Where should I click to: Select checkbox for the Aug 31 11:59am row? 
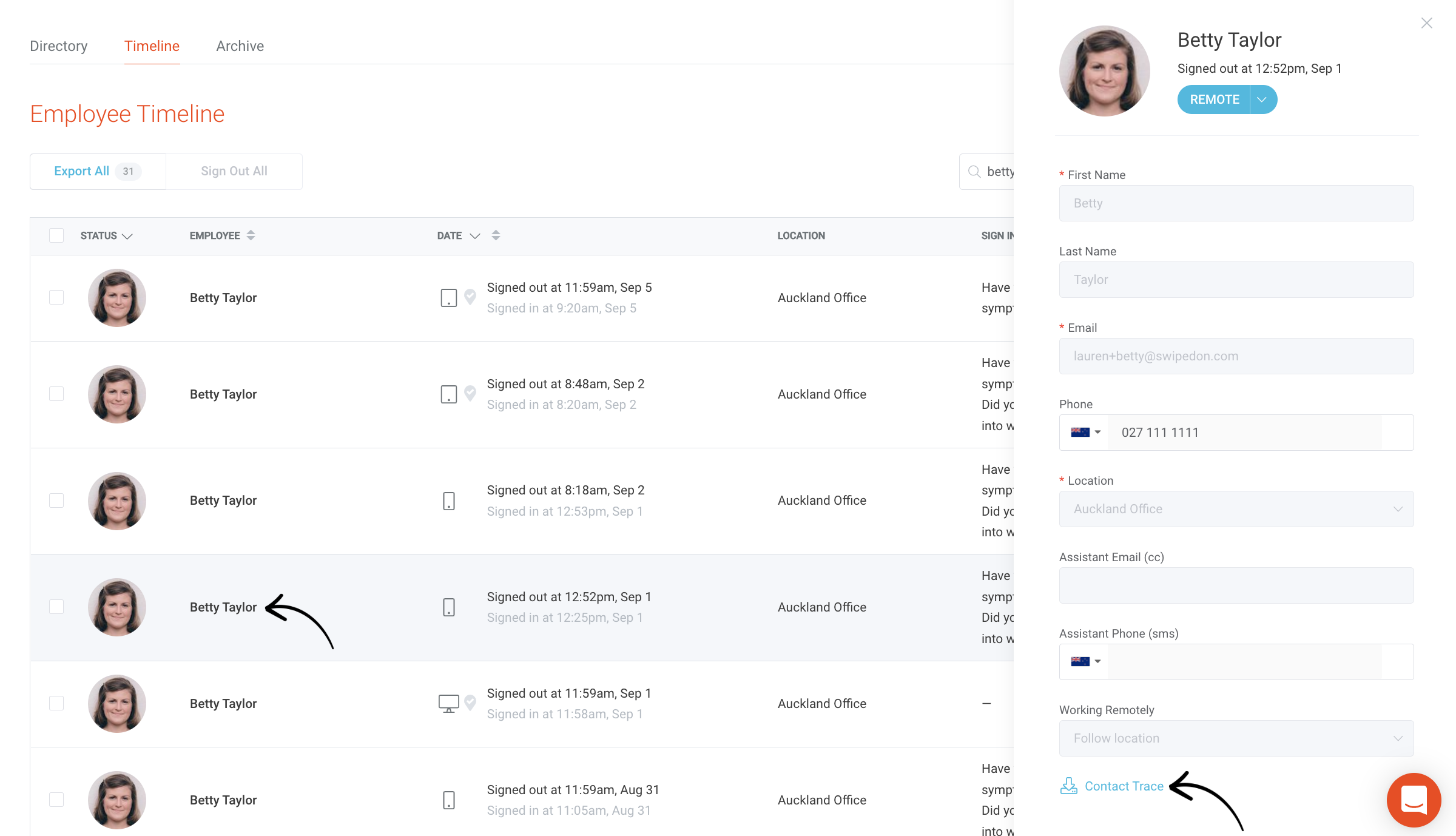[56, 800]
